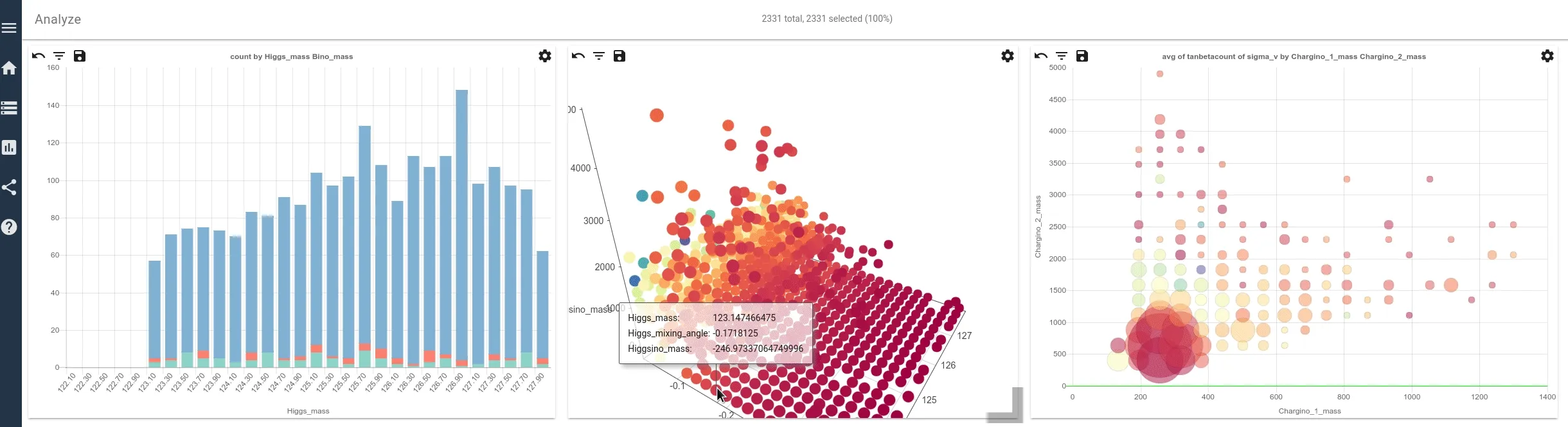Open filter options for Higgs_mass histogram
This screenshot has width=1568, height=427.
coord(59,56)
